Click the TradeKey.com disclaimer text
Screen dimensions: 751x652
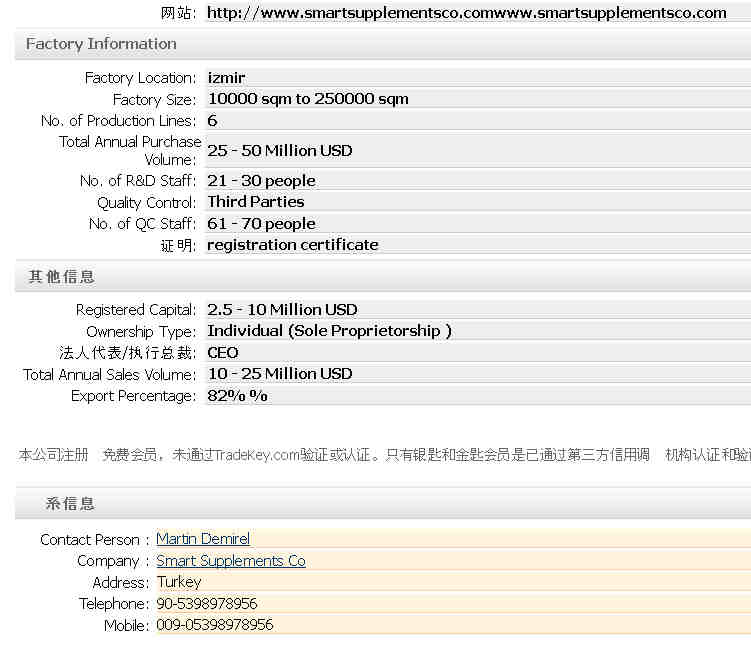[x=385, y=455]
